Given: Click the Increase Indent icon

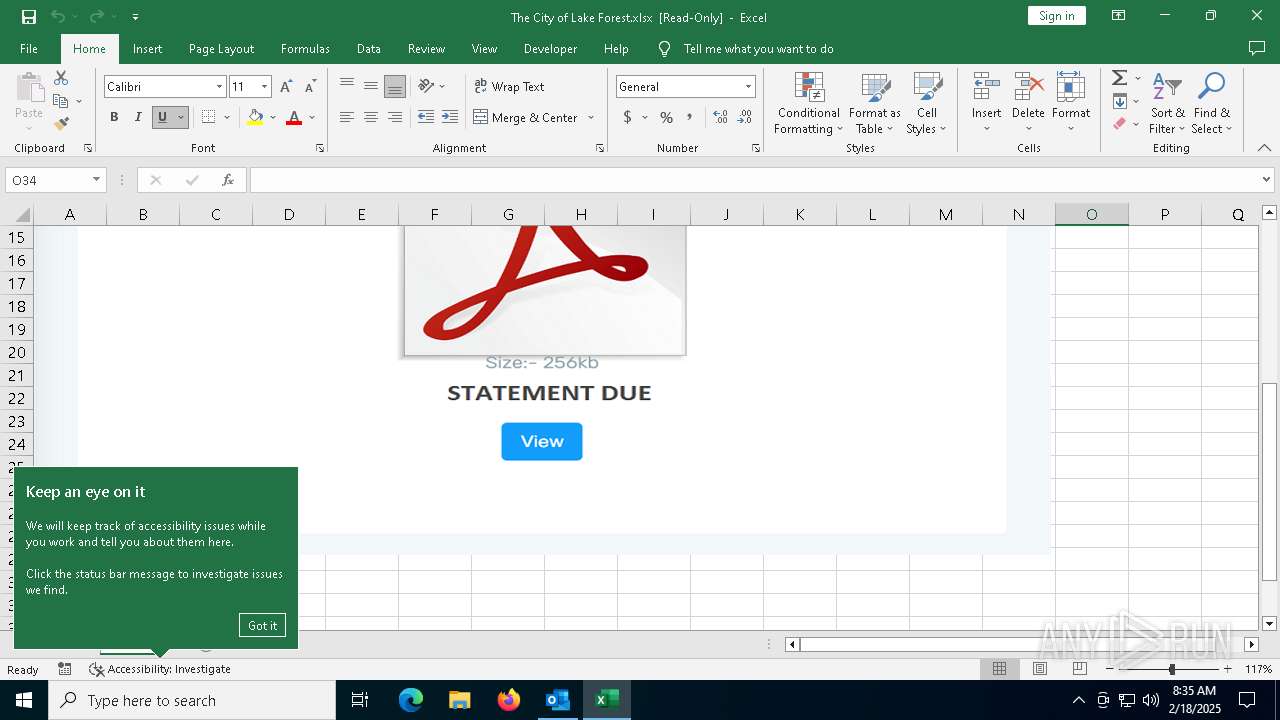Looking at the screenshot, I should click(450, 117).
